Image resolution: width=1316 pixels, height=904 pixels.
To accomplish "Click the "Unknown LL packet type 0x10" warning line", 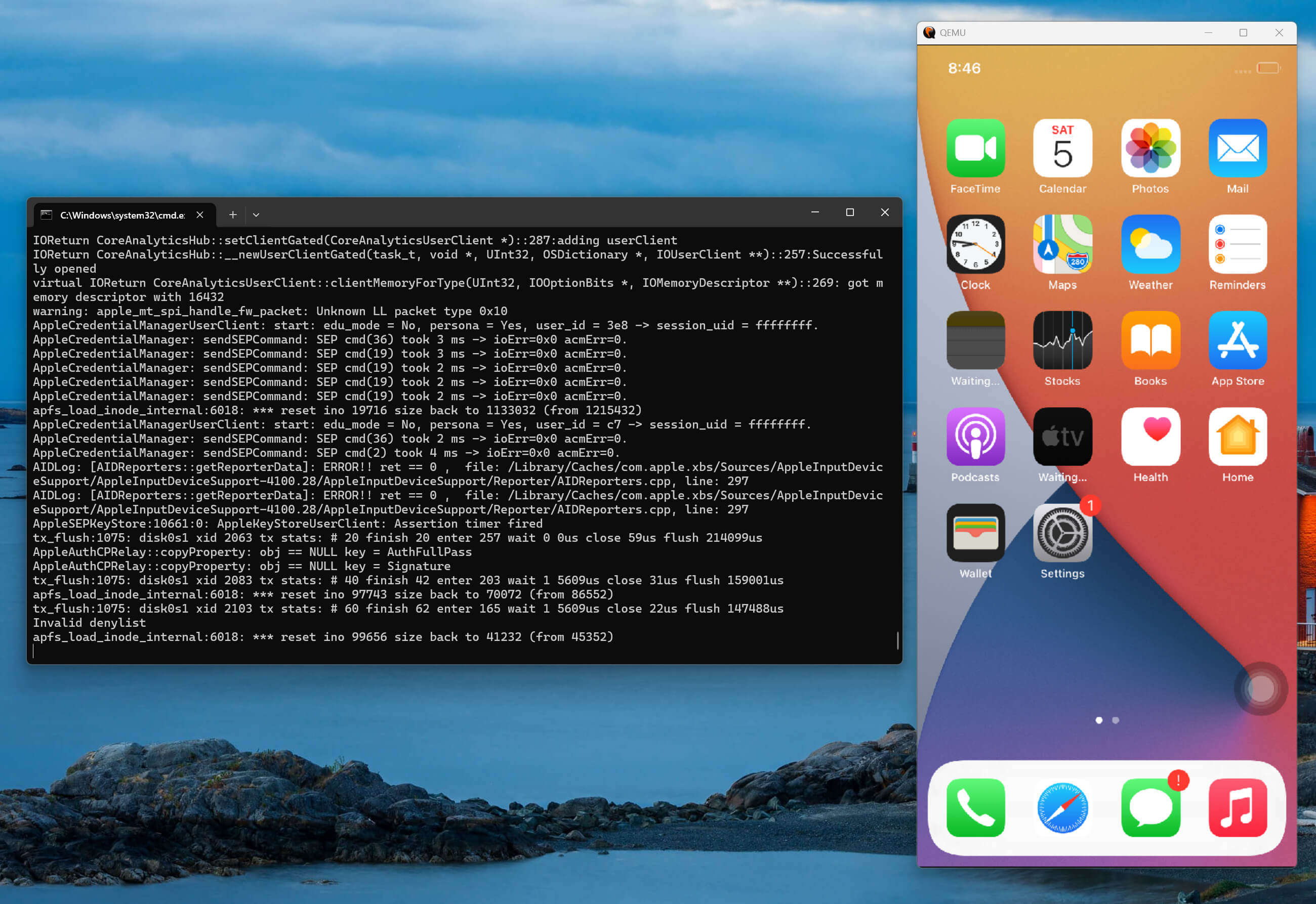I will point(270,311).
